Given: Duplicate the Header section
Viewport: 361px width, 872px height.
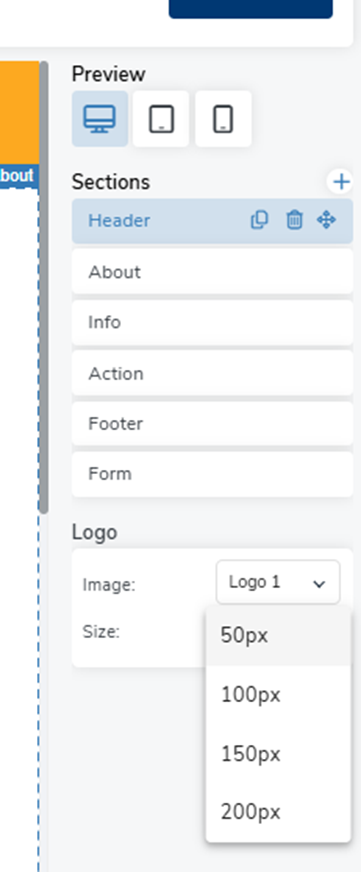Looking at the screenshot, I should click(259, 220).
